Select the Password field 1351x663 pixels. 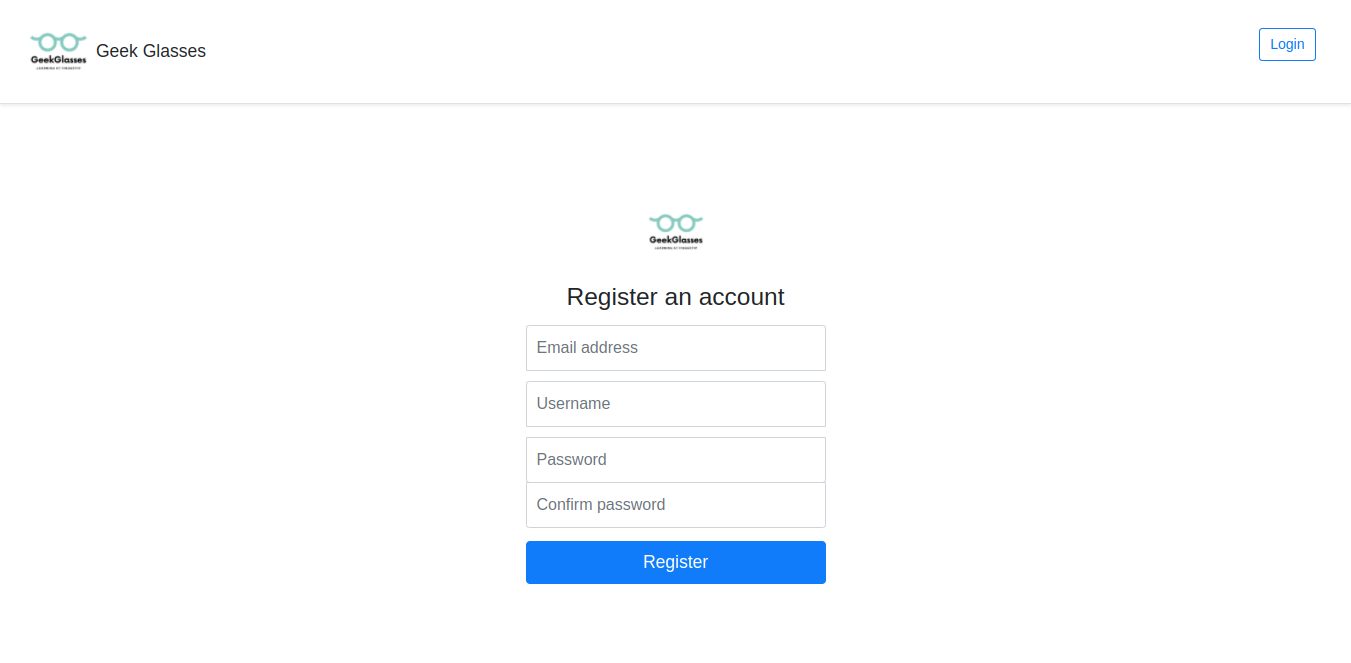(676, 460)
